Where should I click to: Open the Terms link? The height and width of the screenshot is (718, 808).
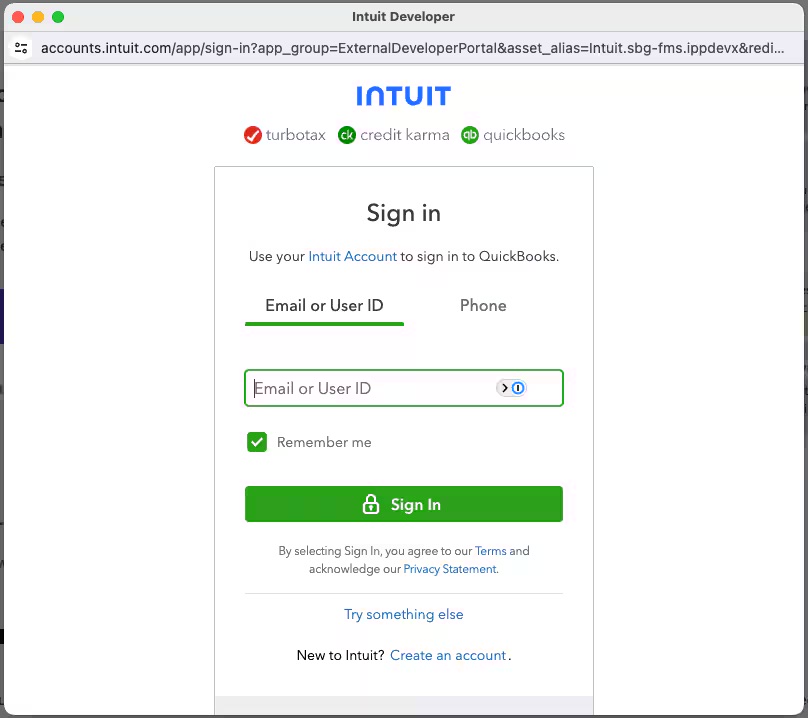[x=490, y=551]
